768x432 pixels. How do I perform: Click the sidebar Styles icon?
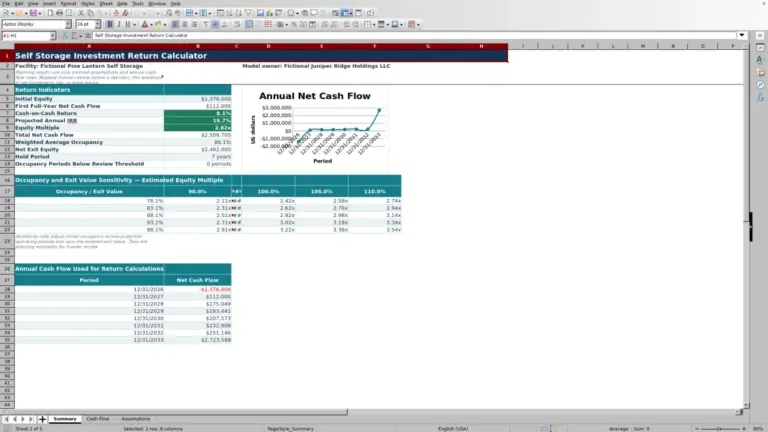click(760, 60)
